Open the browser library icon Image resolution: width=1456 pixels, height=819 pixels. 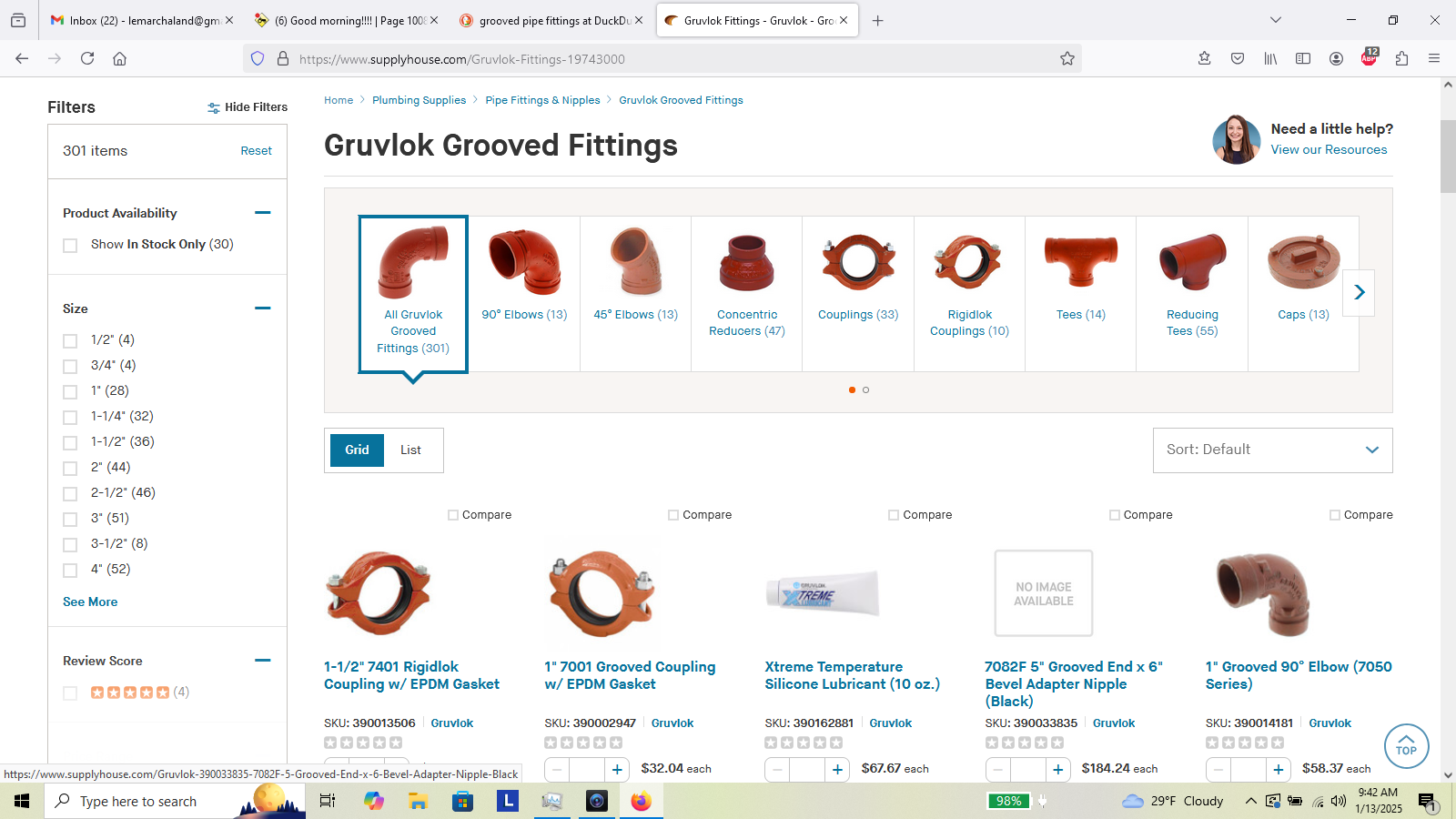1270,58
